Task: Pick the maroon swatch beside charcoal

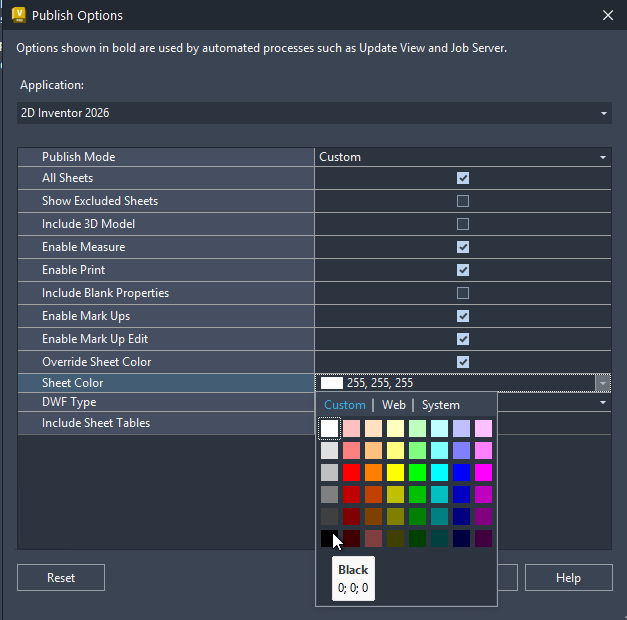Action: [351, 516]
